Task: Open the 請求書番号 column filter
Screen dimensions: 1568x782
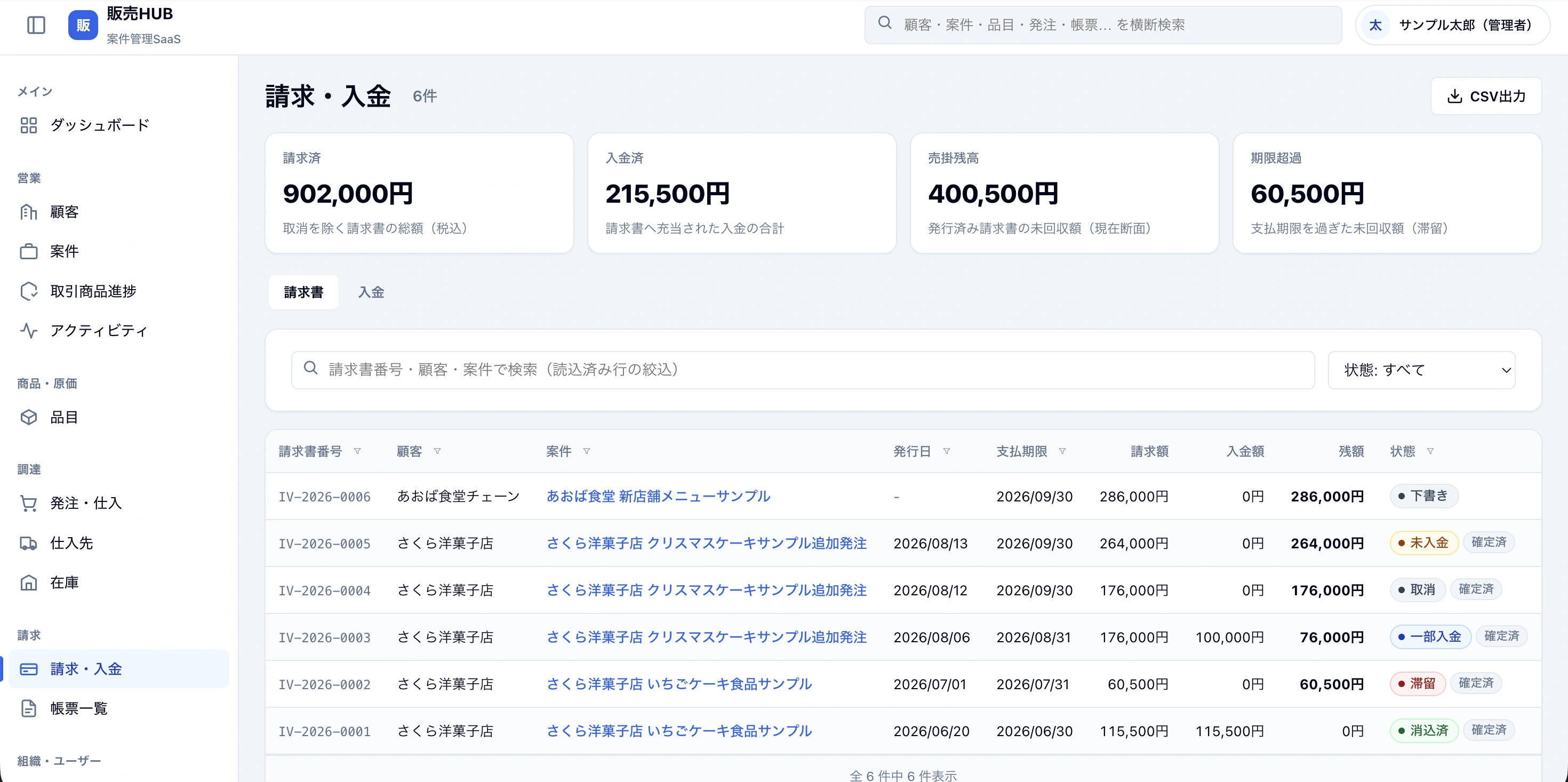Action: pos(357,451)
